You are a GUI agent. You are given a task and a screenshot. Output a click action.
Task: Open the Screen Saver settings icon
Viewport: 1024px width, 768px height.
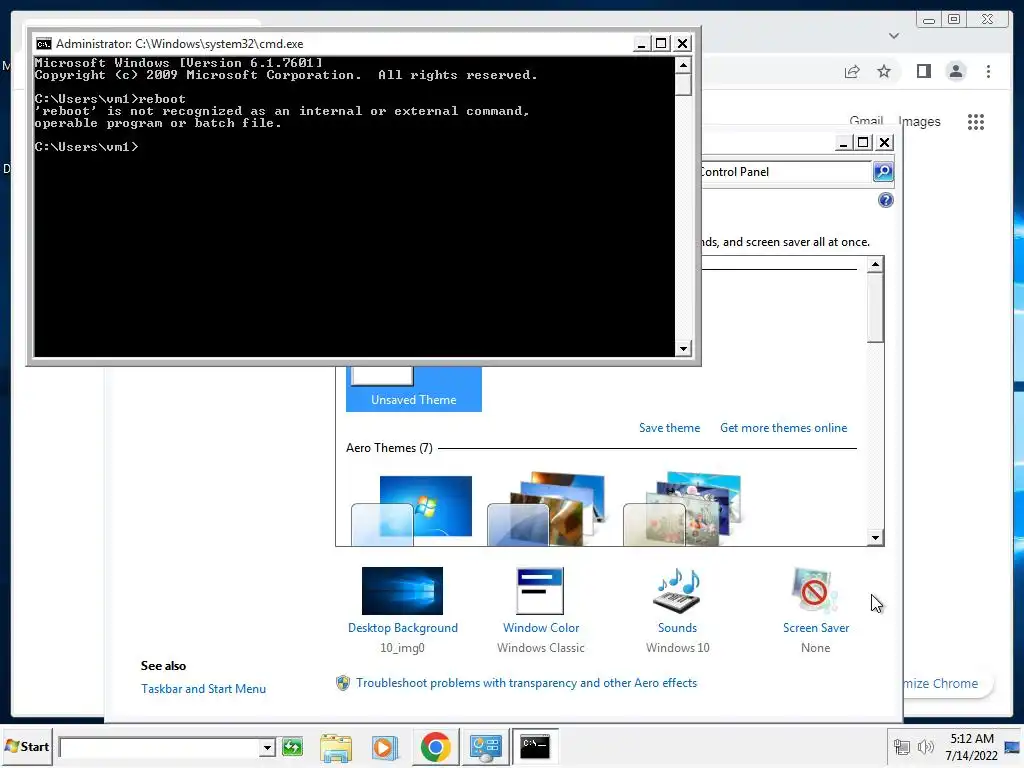(815, 590)
